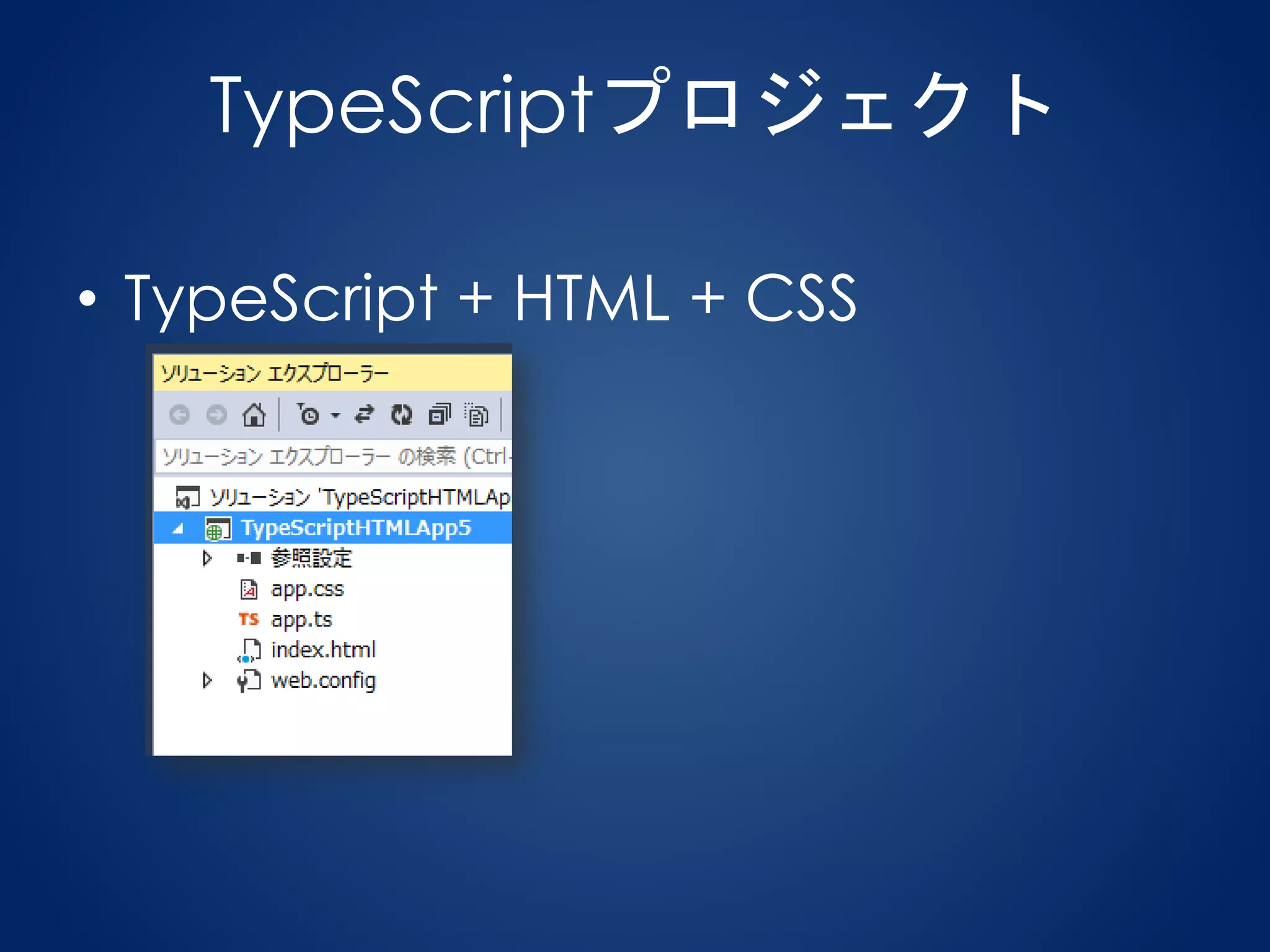The height and width of the screenshot is (952, 1270).
Task: Expand the web.config node
Action: [x=207, y=681]
